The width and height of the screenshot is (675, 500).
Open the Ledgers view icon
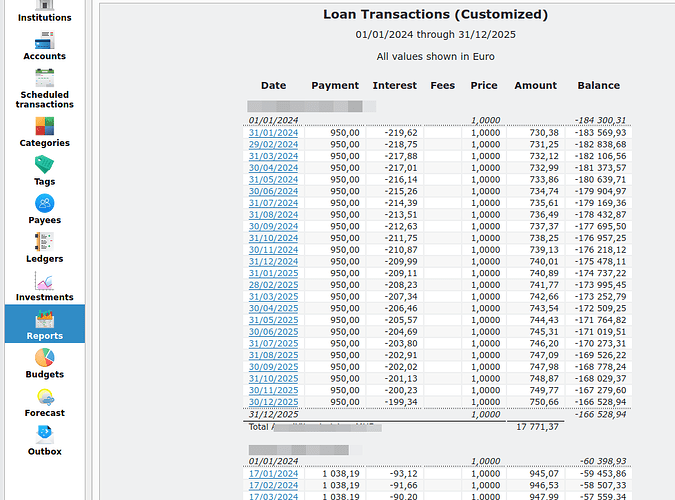(x=44, y=243)
